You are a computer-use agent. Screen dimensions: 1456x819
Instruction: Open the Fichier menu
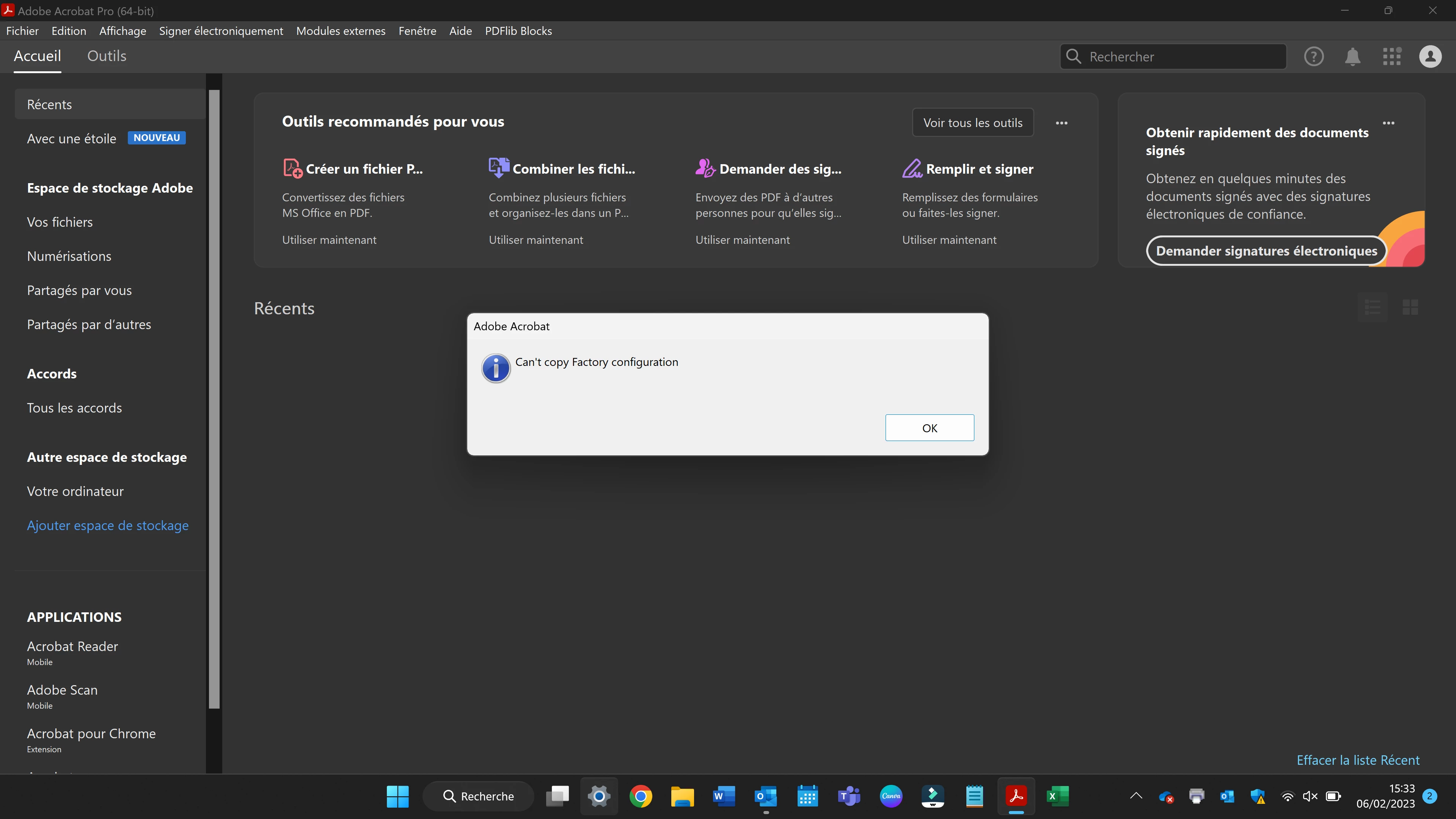(22, 31)
